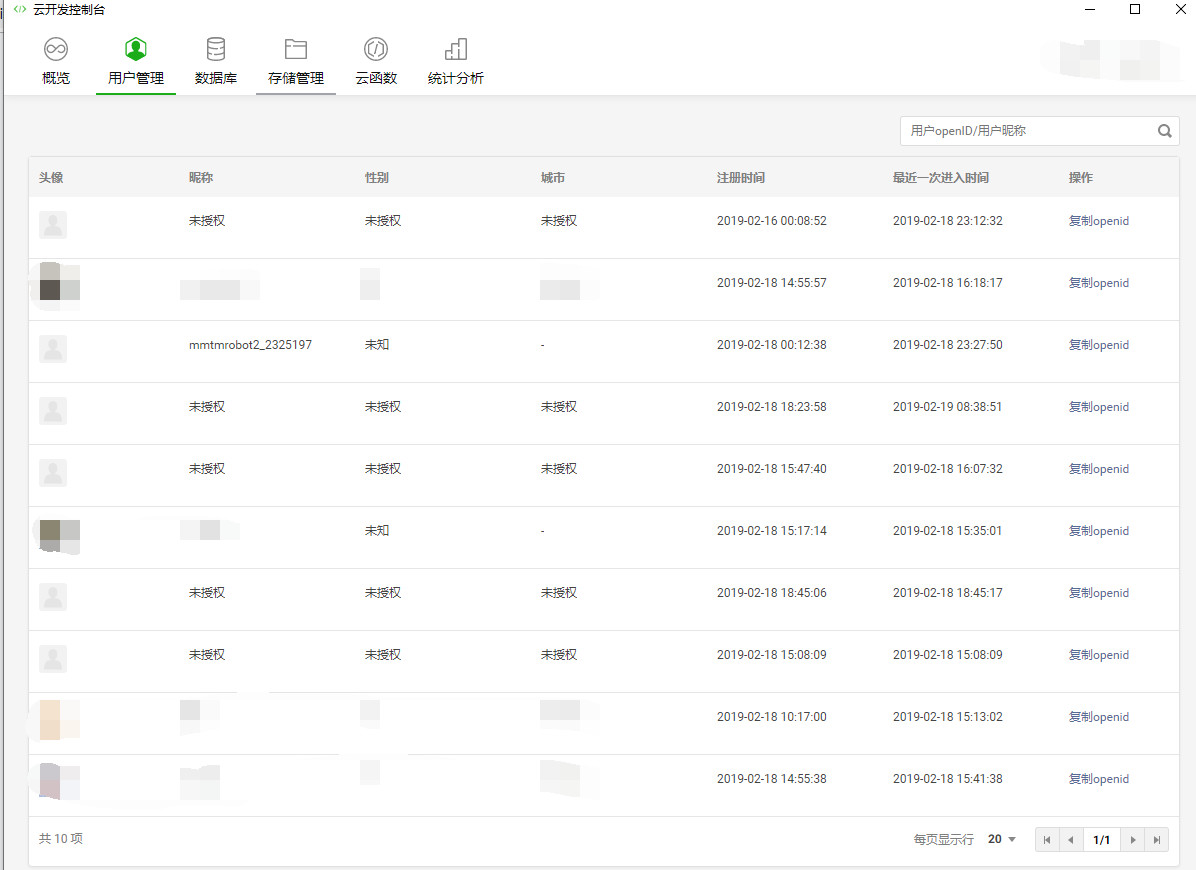
Task: Copy openid for row registered 2019-02-18 14:55:57
Action: point(1098,283)
